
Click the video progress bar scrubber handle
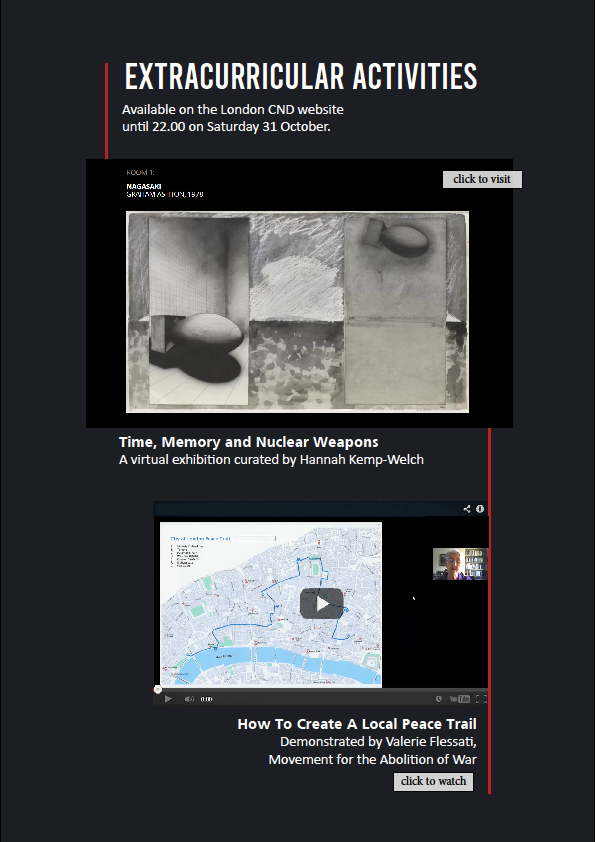pyautogui.click(x=157, y=689)
